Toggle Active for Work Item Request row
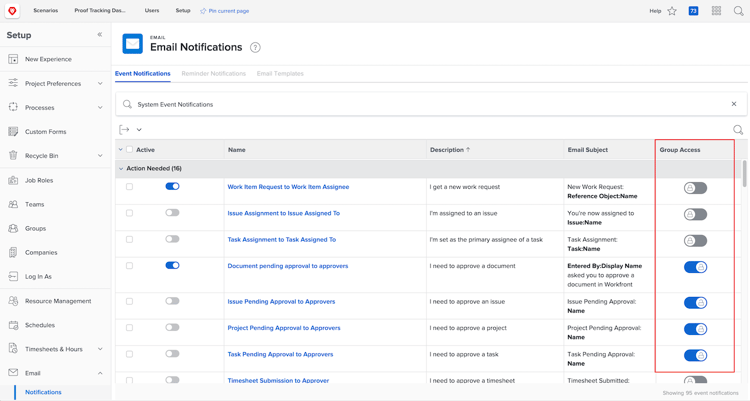 click(172, 187)
